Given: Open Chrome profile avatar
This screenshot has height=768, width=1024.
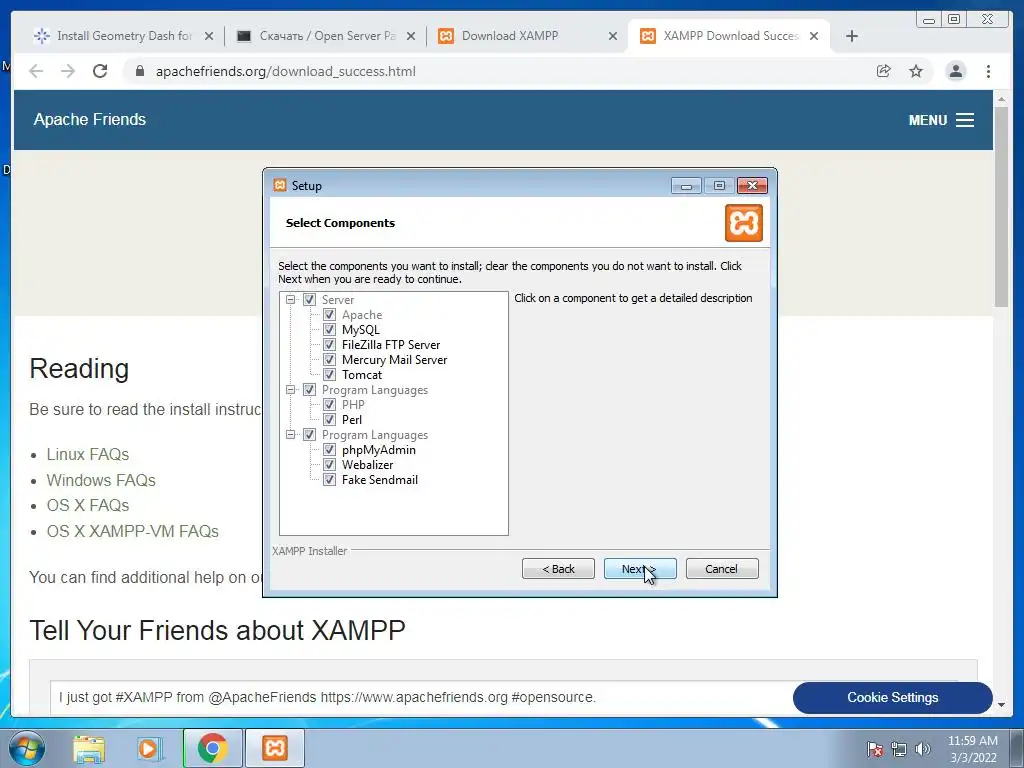Looking at the screenshot, I should (x=955, y=71).
